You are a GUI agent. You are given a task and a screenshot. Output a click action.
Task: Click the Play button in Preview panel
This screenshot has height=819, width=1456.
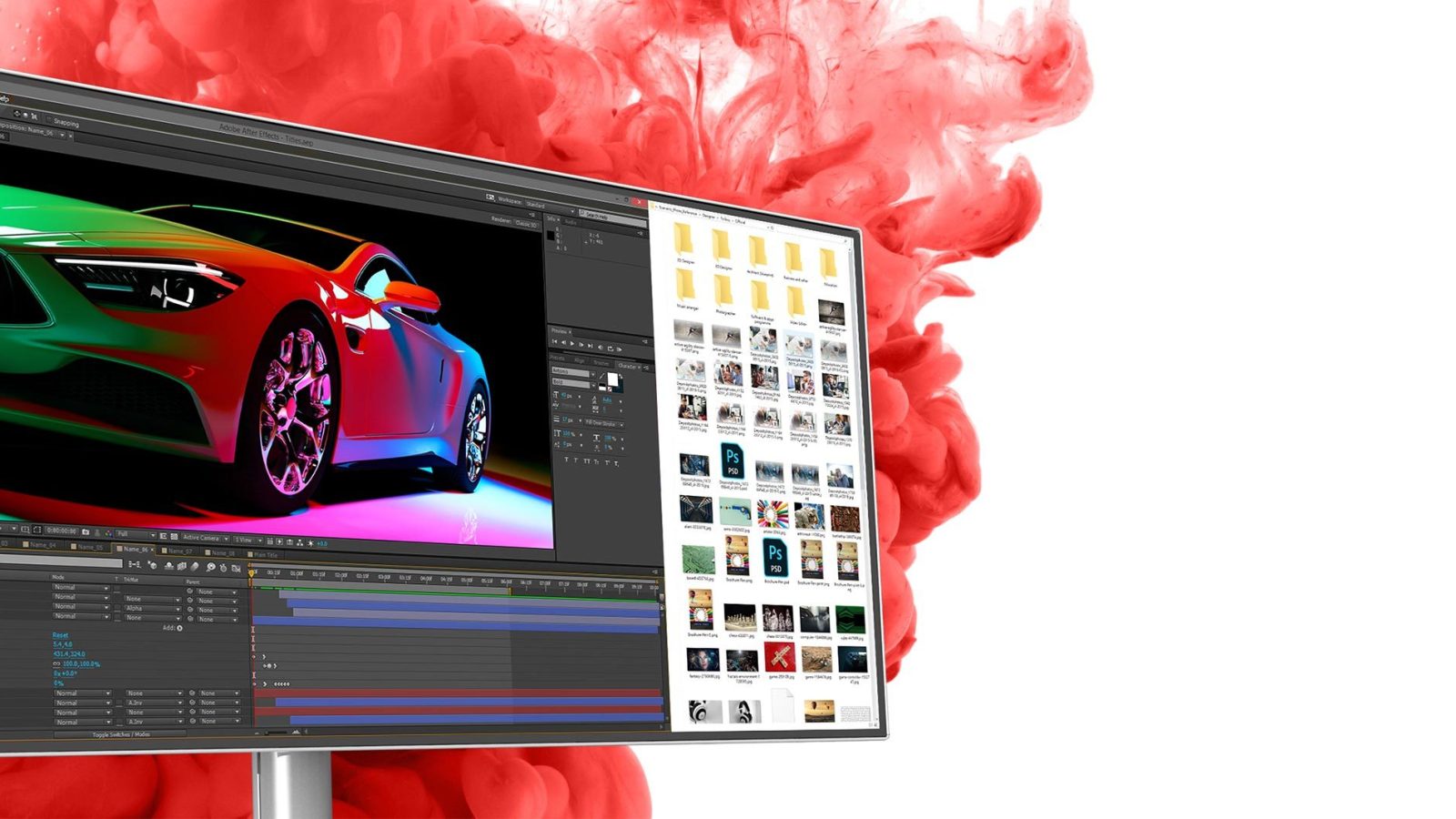coord(572,344)
